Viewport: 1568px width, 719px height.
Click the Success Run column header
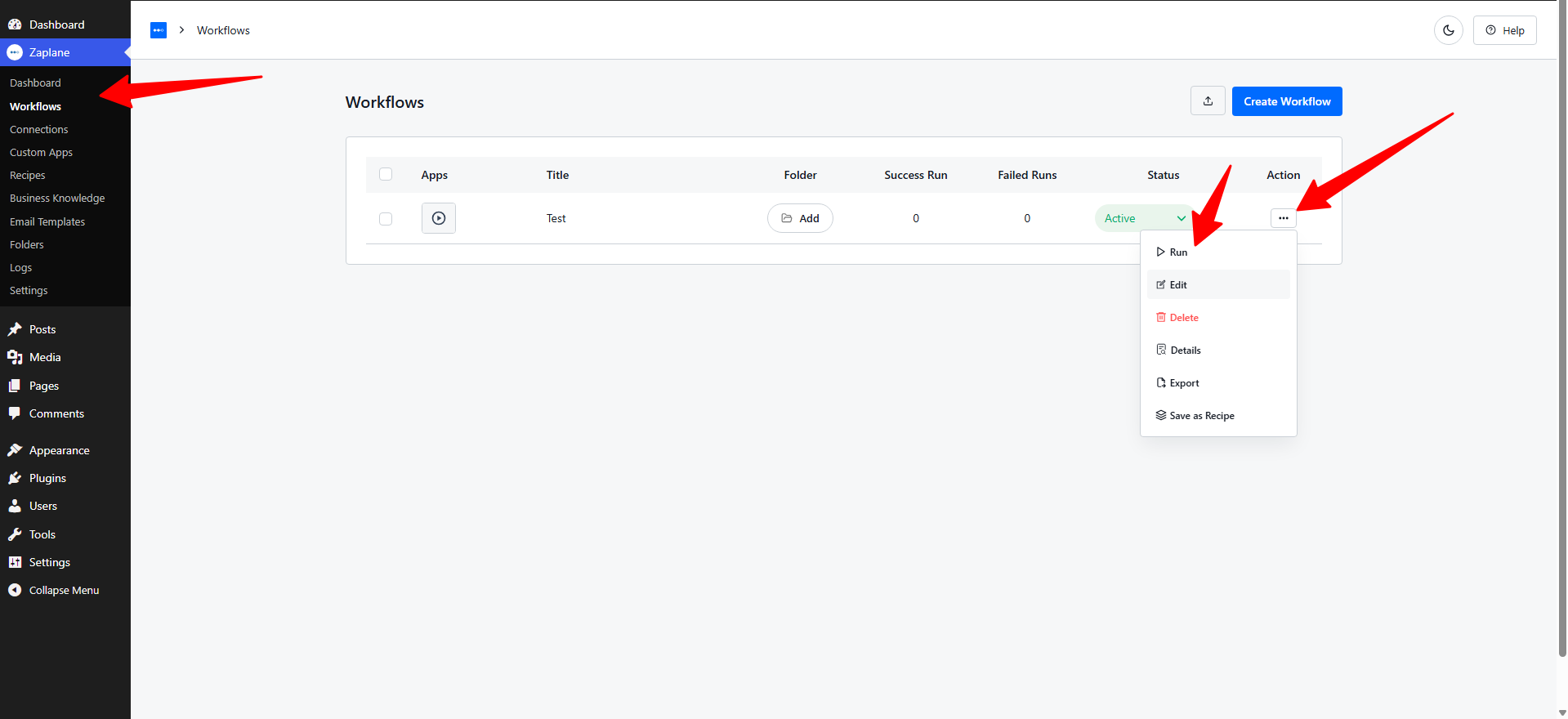[915, 175]
